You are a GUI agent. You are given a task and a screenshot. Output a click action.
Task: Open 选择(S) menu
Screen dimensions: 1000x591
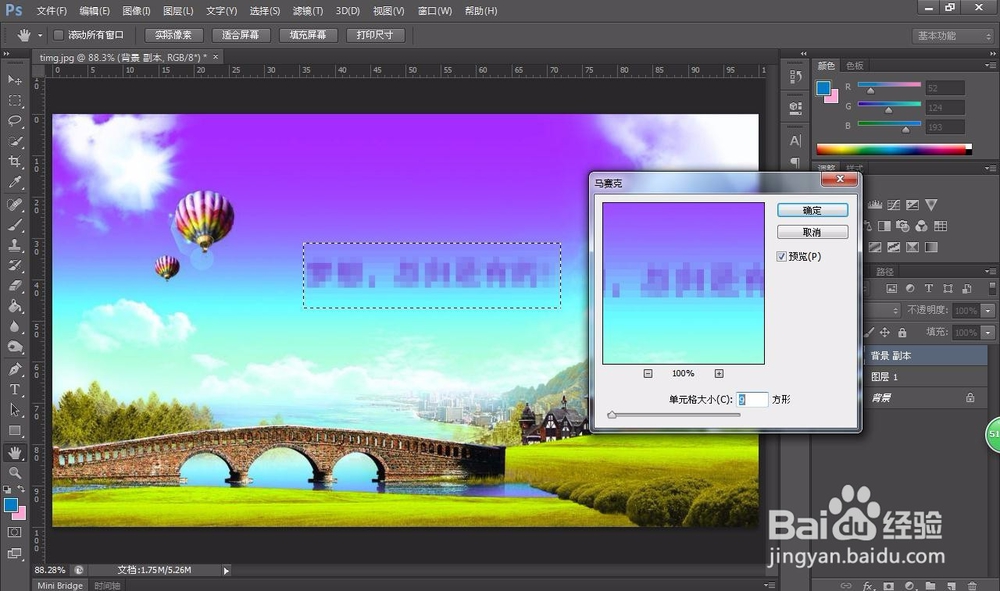[265, 11]
